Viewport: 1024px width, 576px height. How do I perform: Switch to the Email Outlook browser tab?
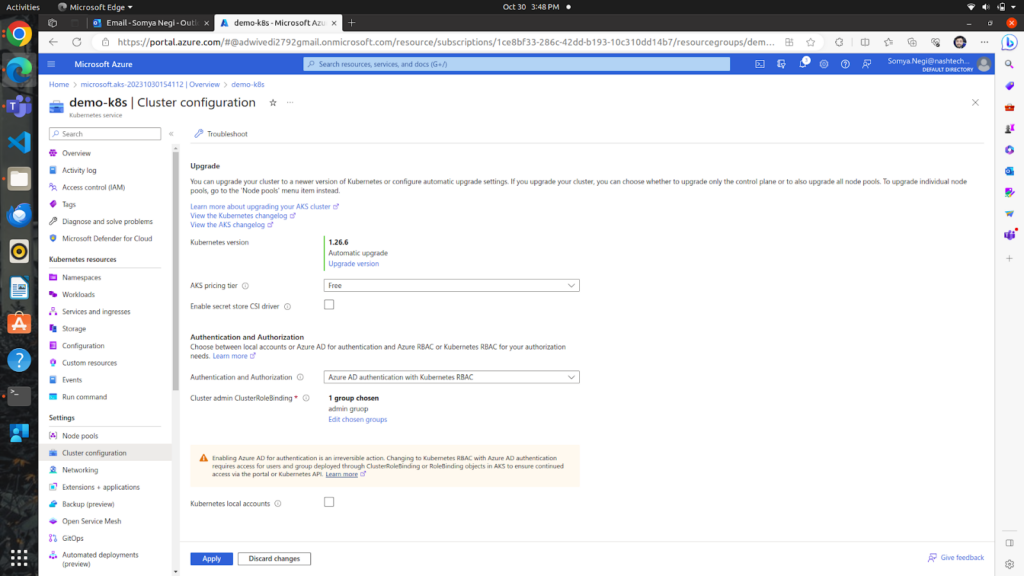[148, 22]
